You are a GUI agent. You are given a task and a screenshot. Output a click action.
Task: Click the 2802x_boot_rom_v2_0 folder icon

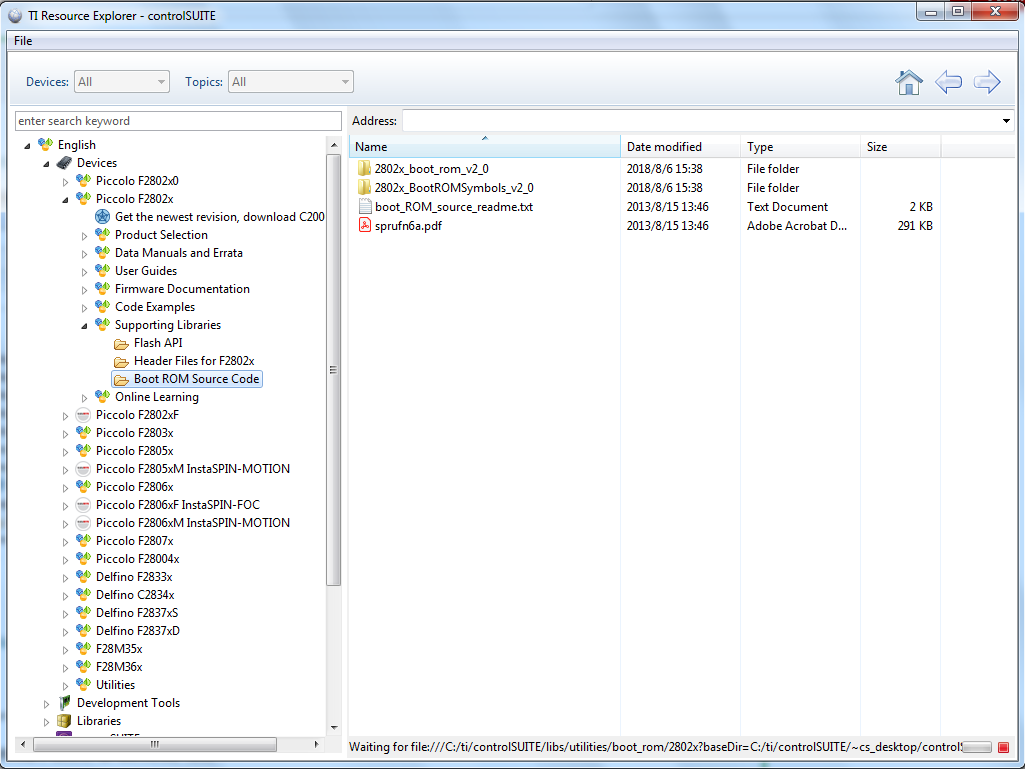tap(365, 169)
